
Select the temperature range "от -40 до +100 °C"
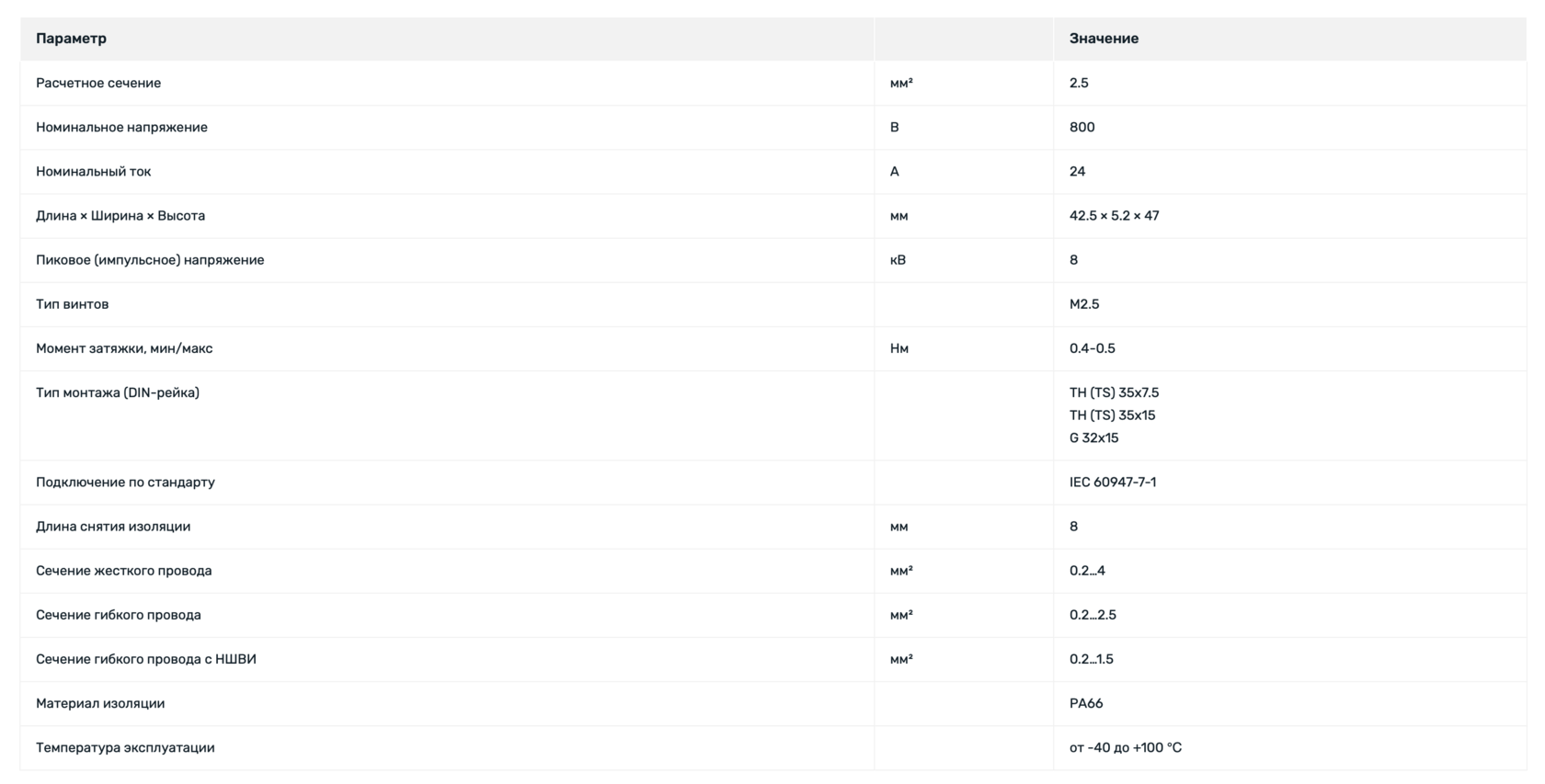[1125, 747]
